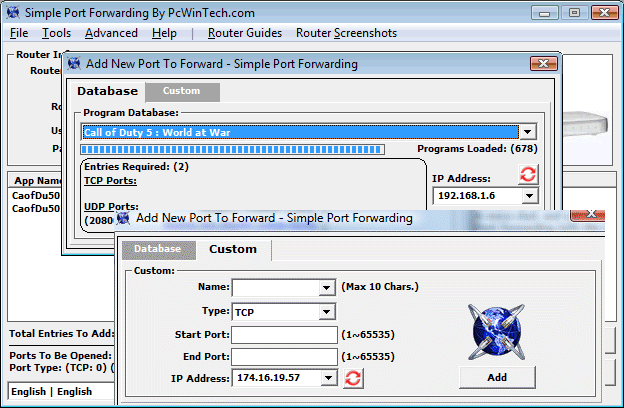The height and width of the screenshot is (408, 624).
Task: Click inside the Name input field
Action: (276, 287)
